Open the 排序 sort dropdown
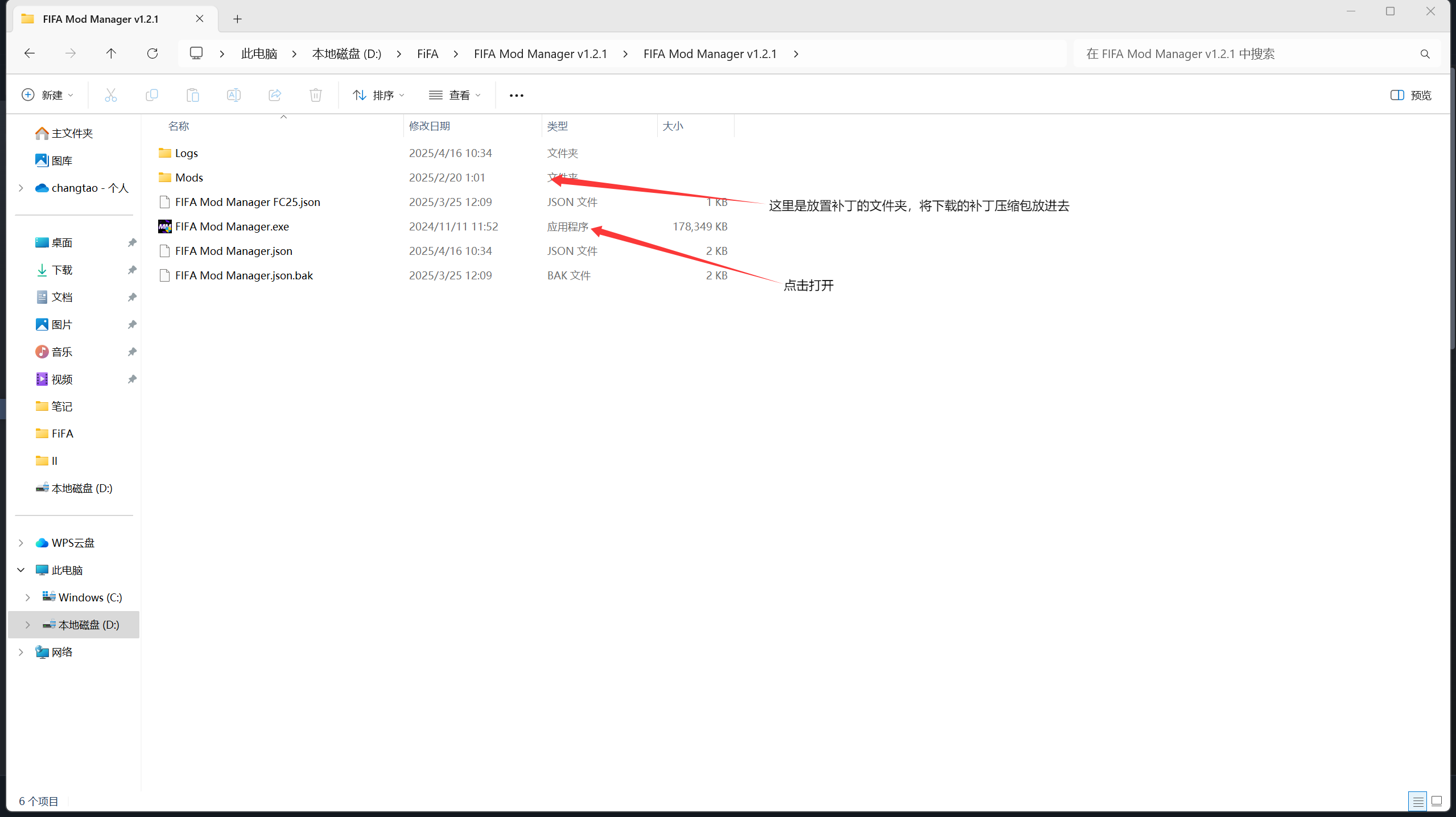1456x817 pixels. click(x=378, y=95)
